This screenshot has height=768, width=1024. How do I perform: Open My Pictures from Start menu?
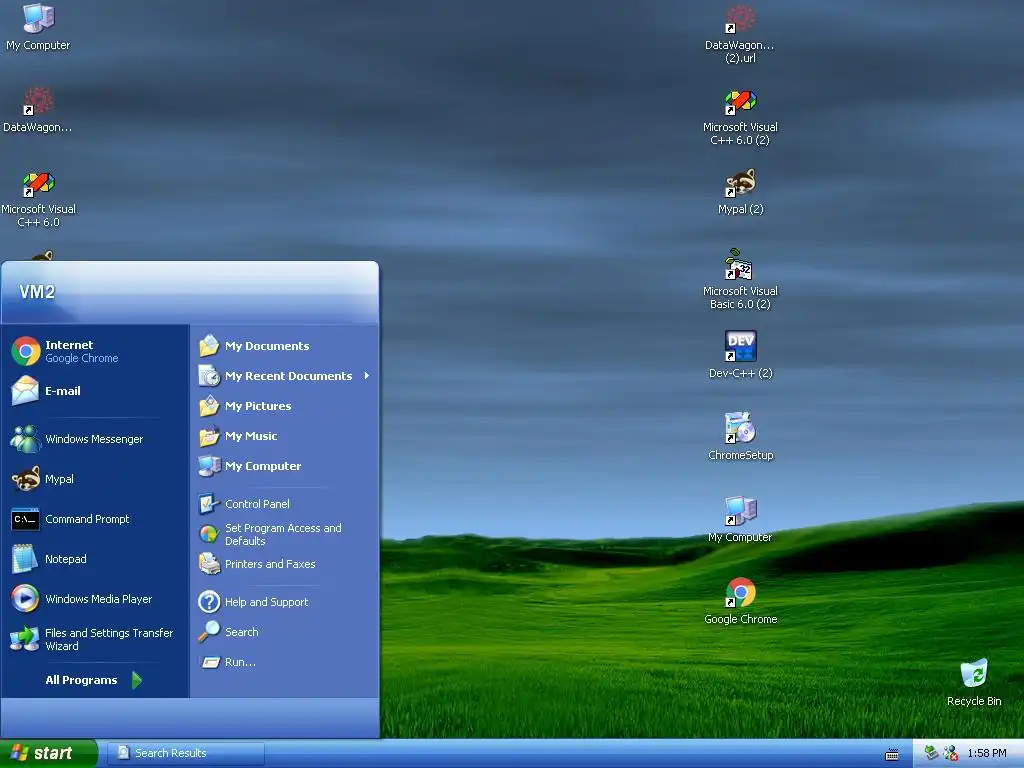click(x=285, y=406)
